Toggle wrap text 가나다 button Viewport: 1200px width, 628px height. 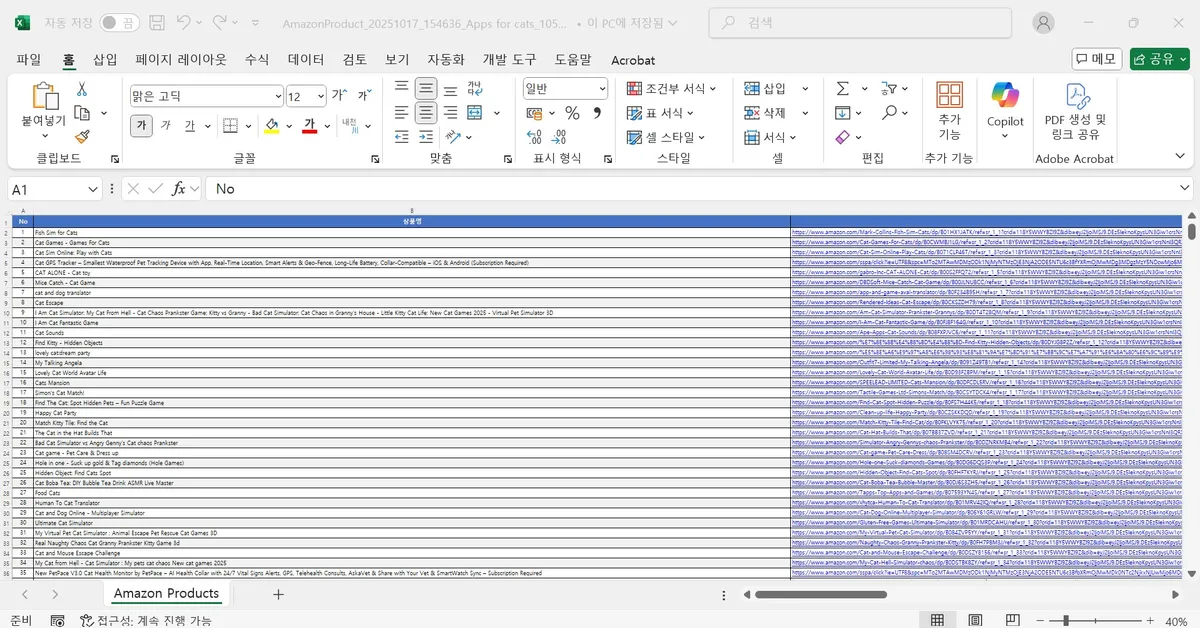(474, 88)
